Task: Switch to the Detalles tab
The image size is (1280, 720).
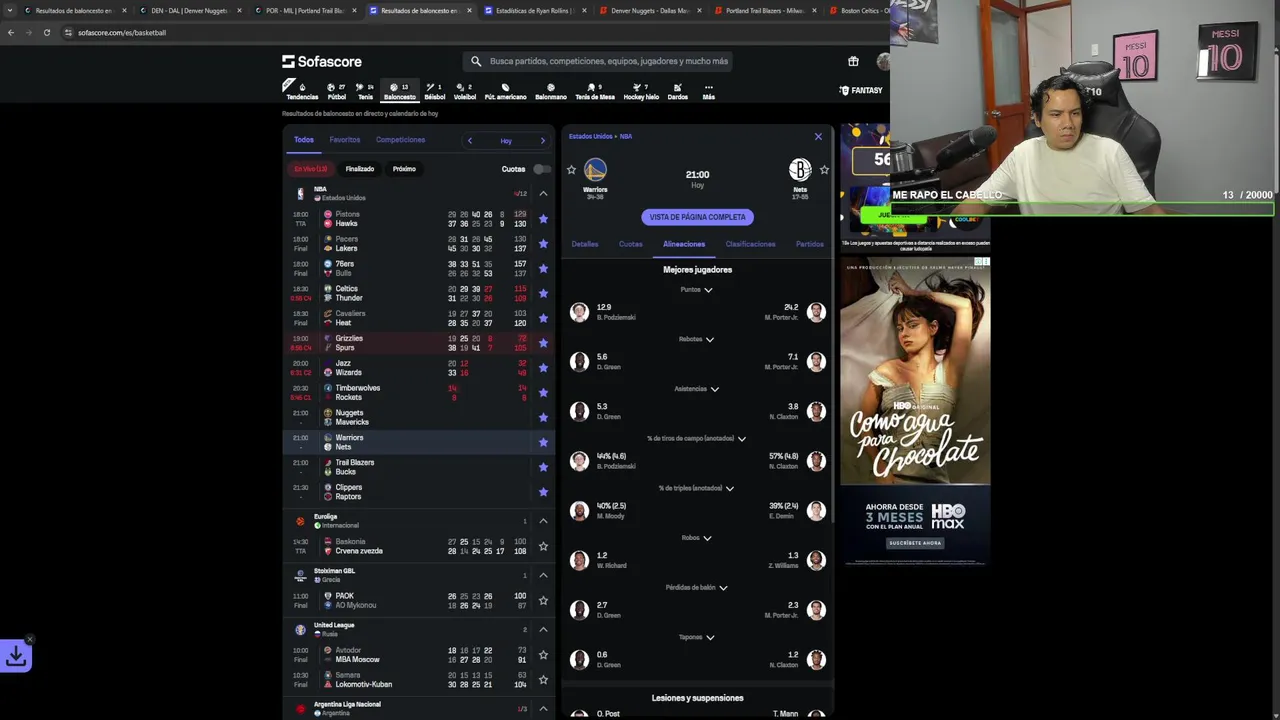Action: coord(585,244)
